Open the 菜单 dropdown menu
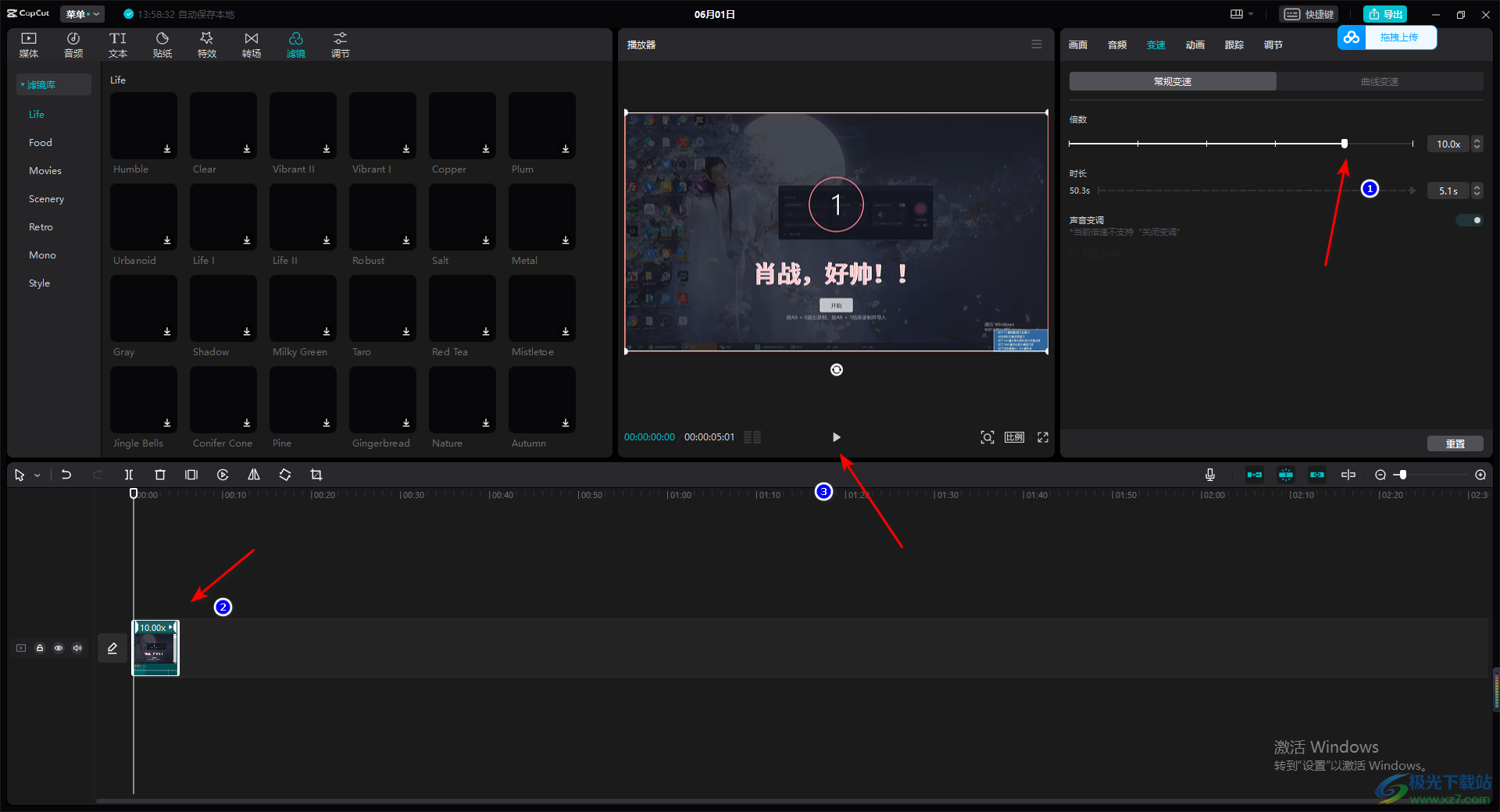Screen dimensions: 1500x812 pyautogui.click(x=82, y=14)
